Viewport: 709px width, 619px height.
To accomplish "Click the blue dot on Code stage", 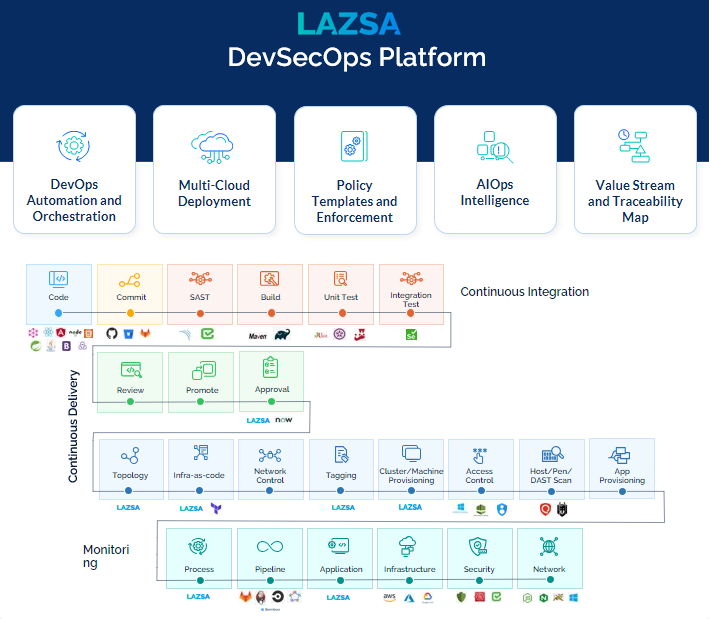I will (x=58, y=313).
